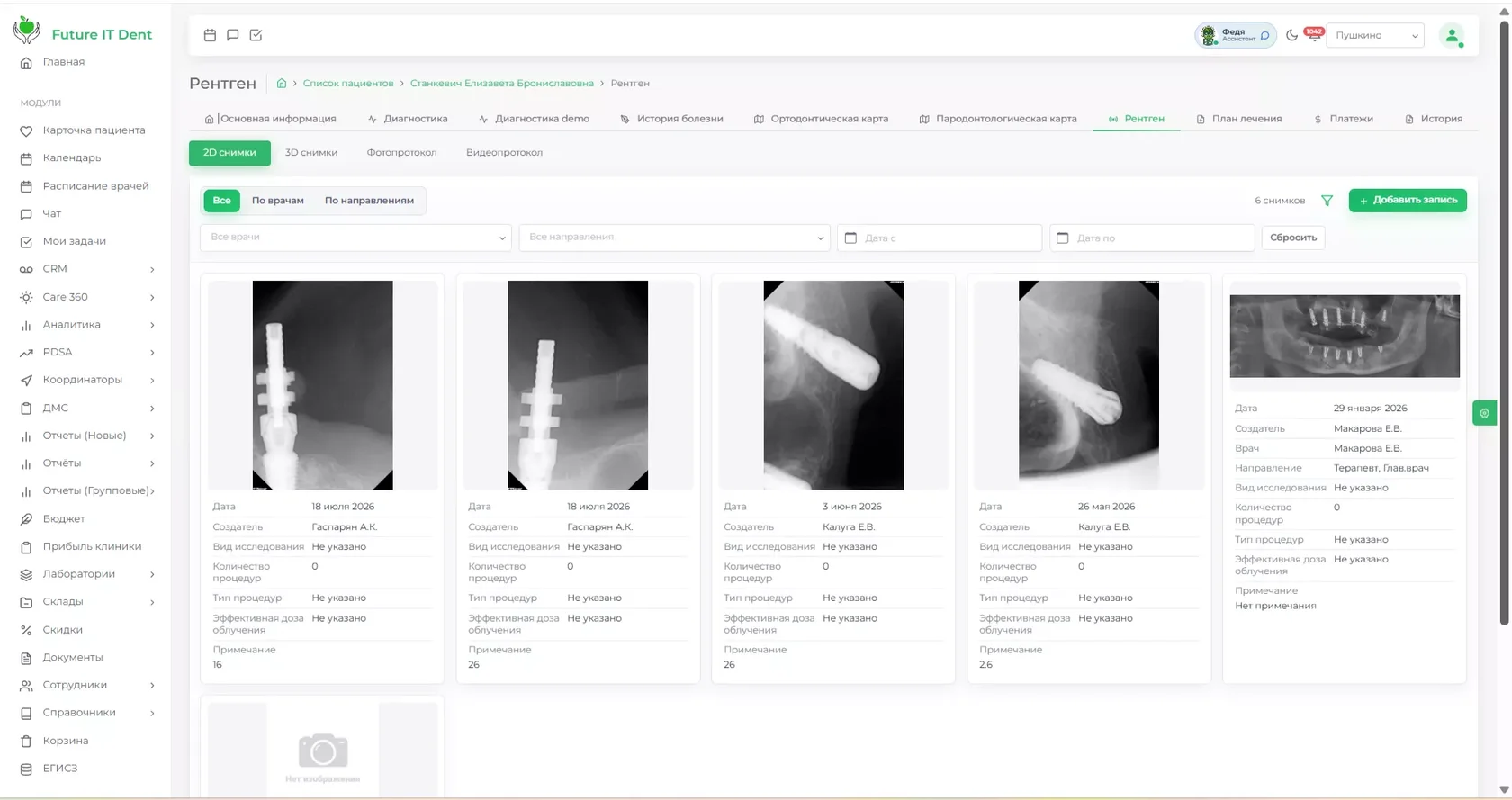Open the Диагностика tab
Image resolution: width=1512 pixels, height=800 pixels.
(x=408, y=119)
